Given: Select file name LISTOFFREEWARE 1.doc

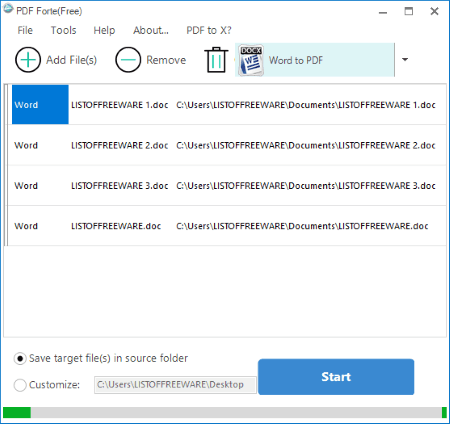Looking at the screenshot, I should (x=119, y=105).
